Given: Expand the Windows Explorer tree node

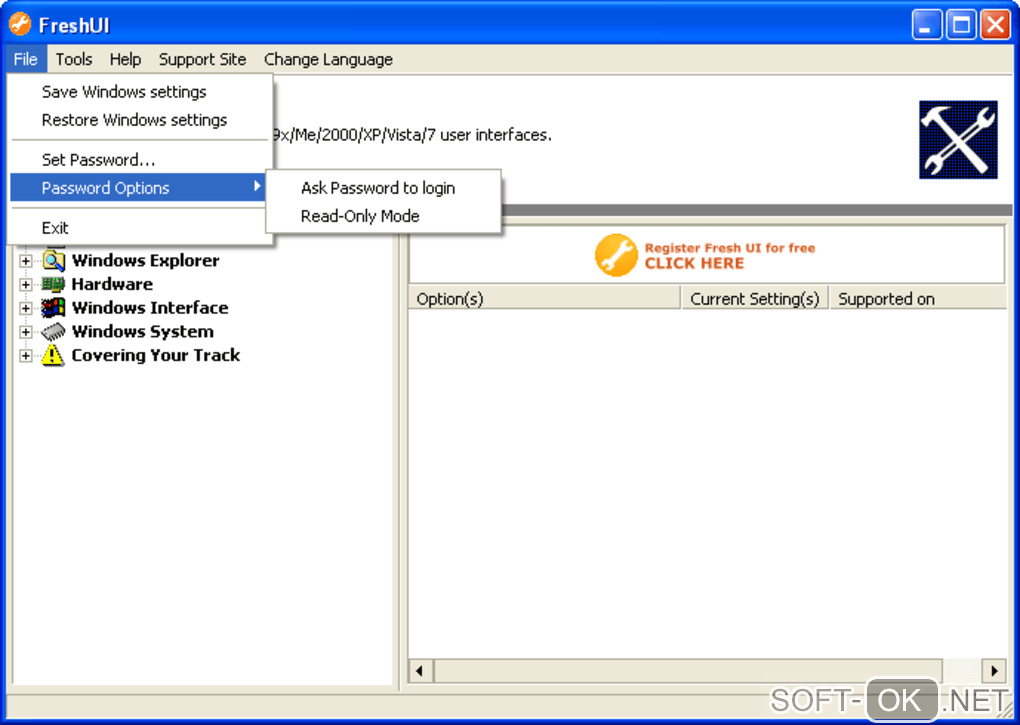Looking at the screenshot, I should 25,261.
